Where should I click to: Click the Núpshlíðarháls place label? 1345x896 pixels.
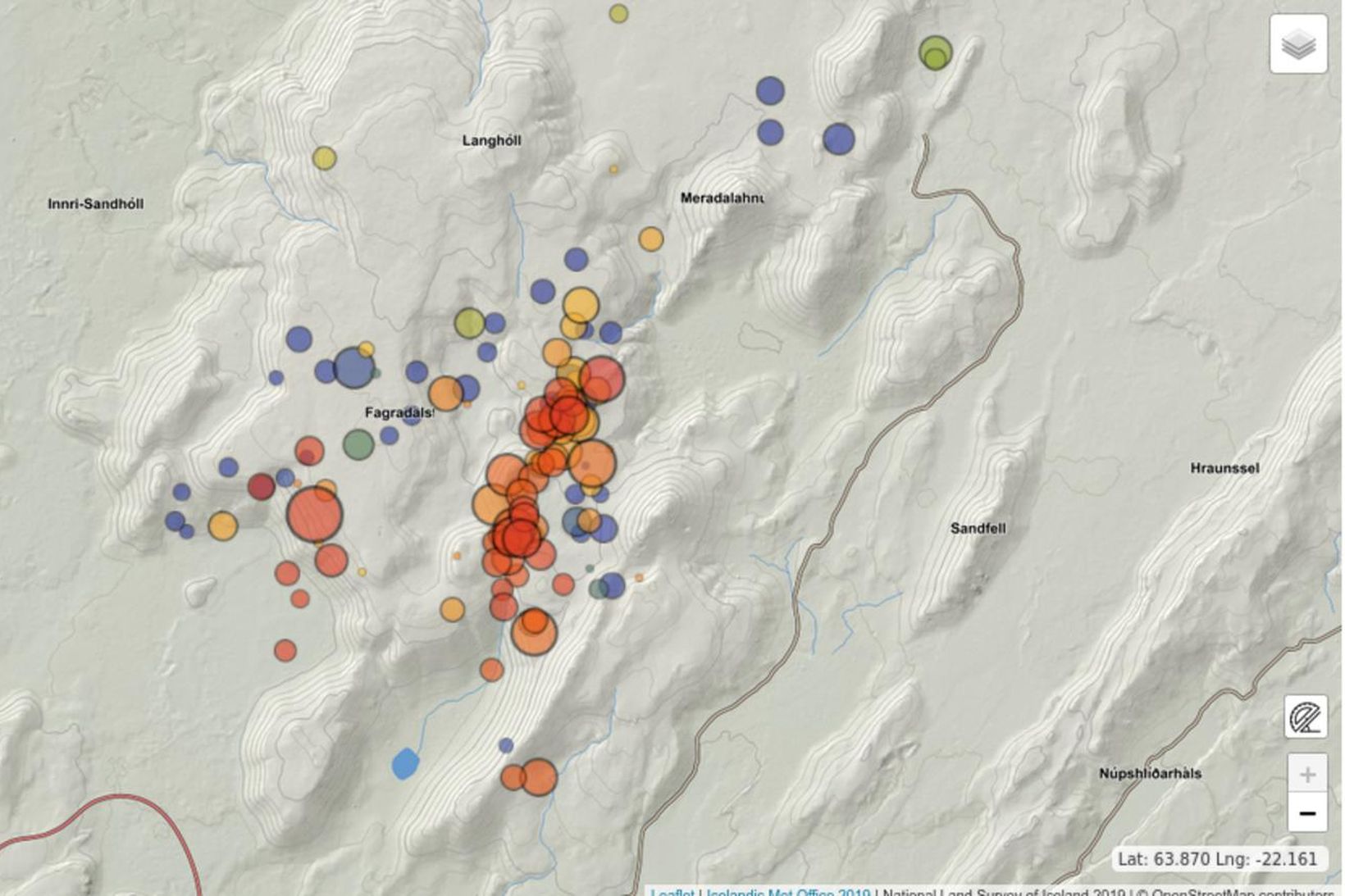1150,773
